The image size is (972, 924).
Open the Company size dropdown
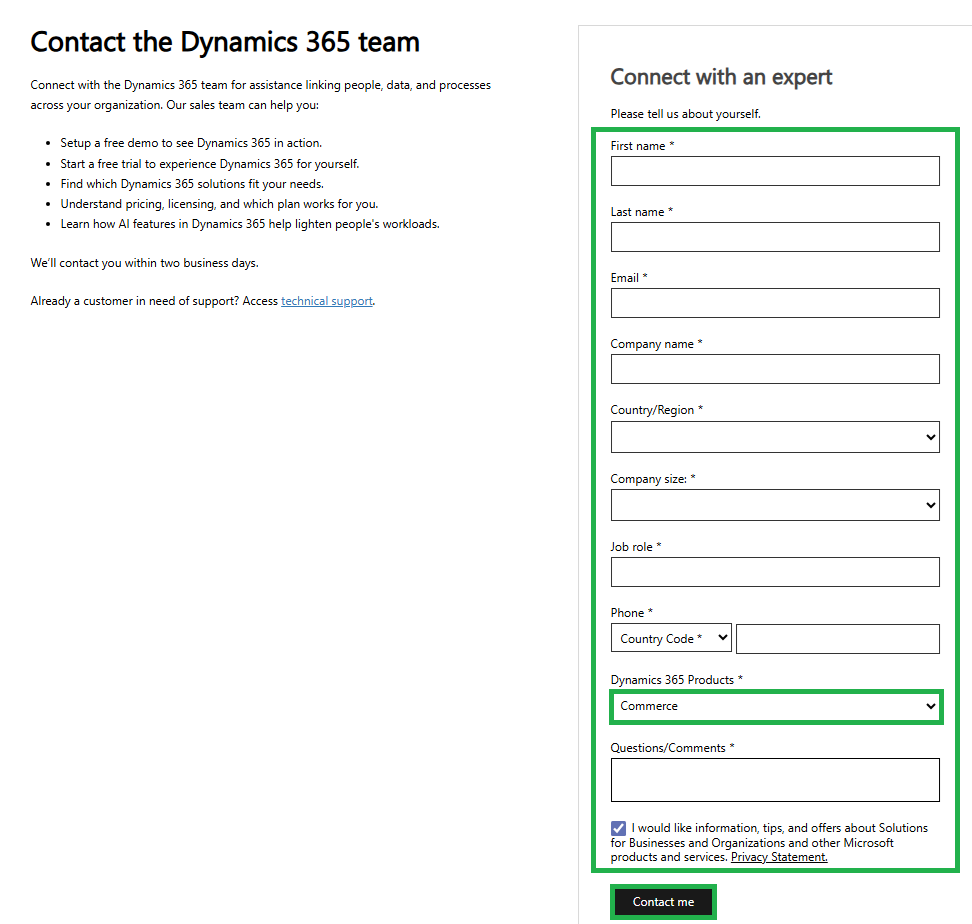[x=775, y=505]
